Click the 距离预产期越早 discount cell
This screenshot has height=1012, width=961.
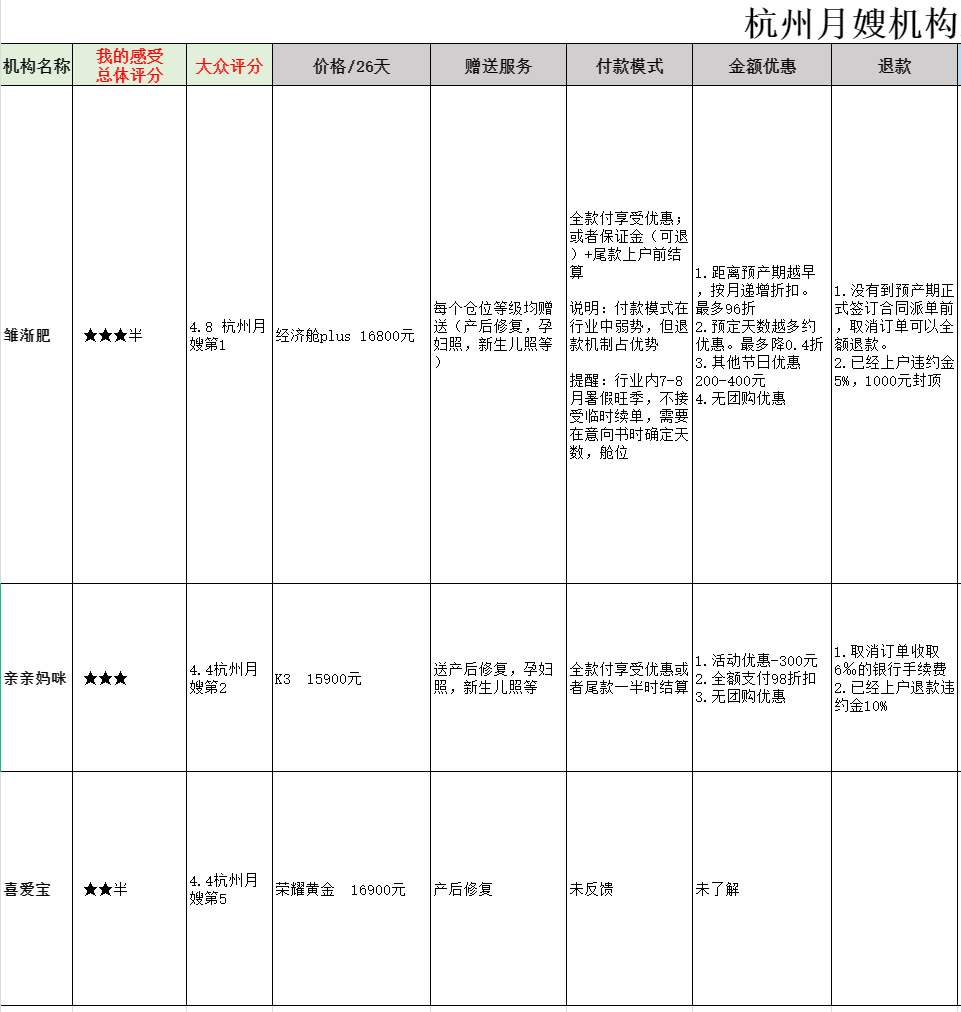click(x=762, y=335)
